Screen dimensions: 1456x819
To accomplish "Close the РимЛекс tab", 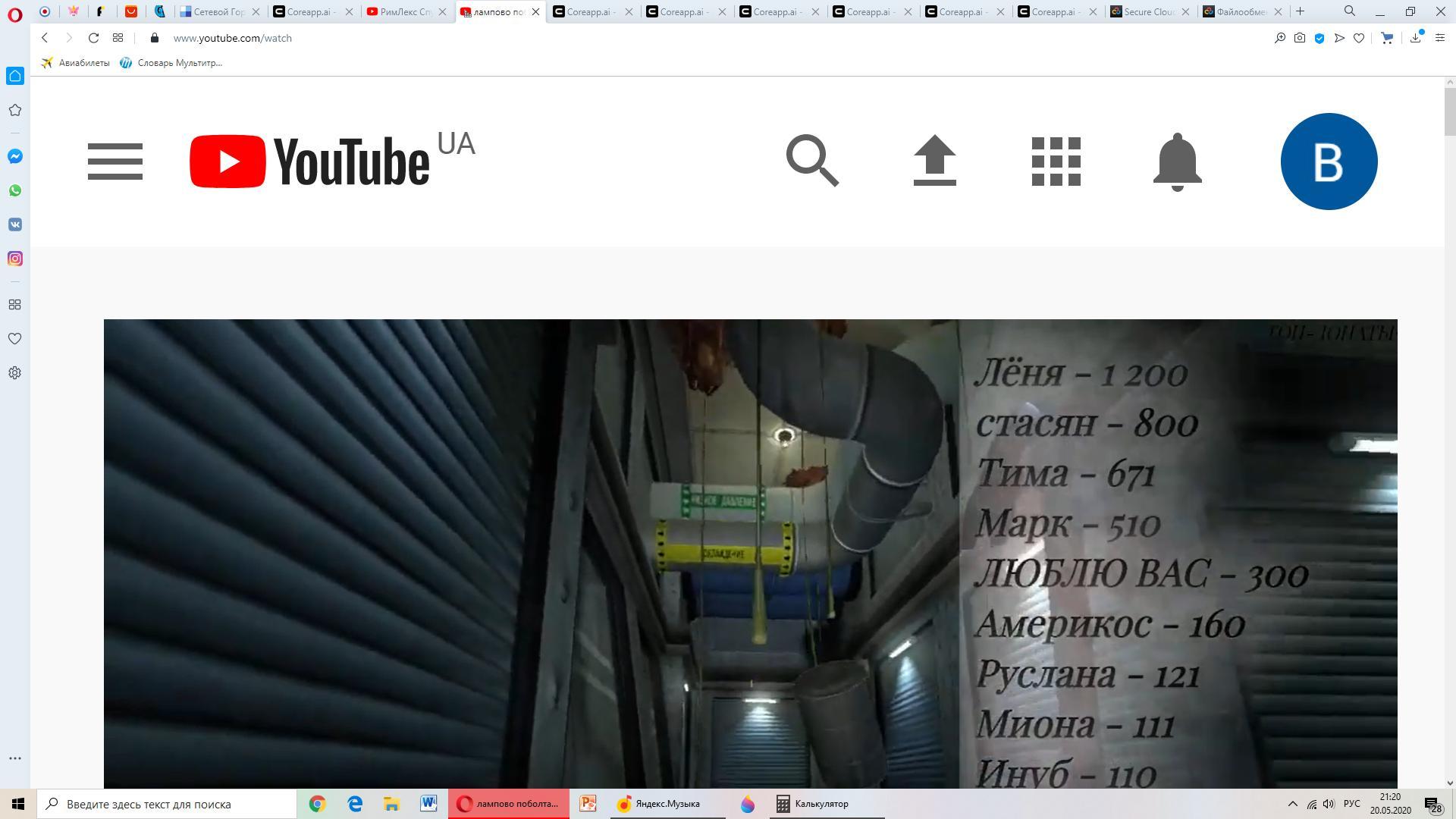I will point(442,11).
